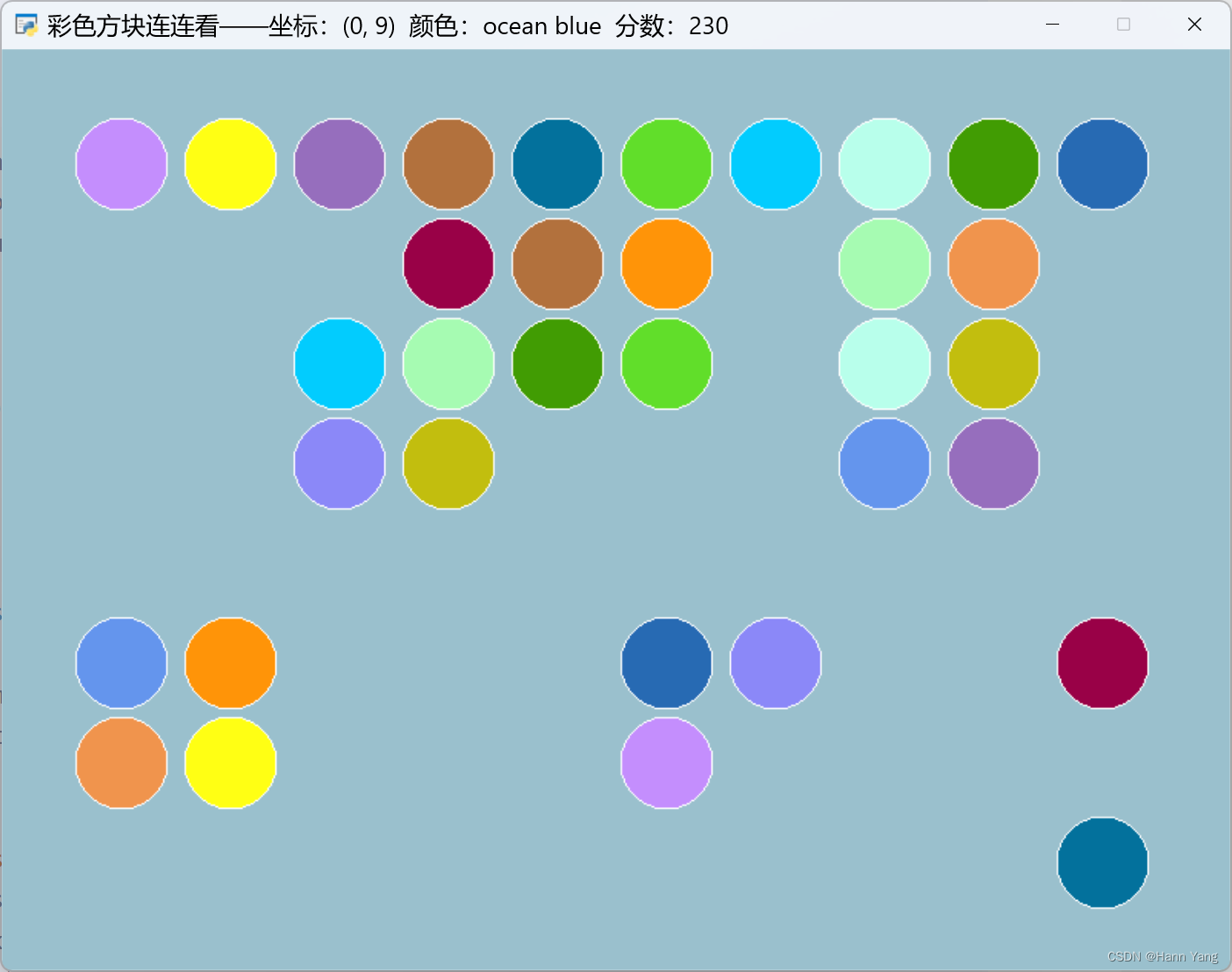
Task: Click the yellow circle in the top row
Action: [231, 164]
